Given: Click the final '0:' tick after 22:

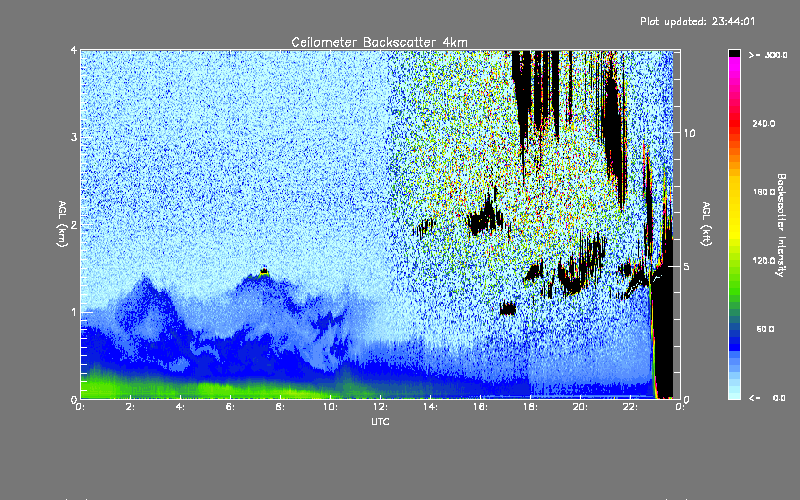Looking at the screenshot, I should (680, 407).
